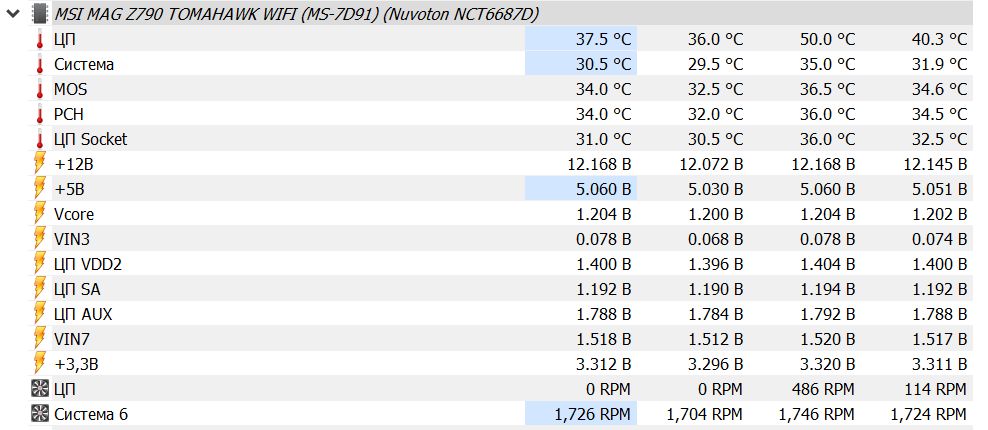The height and width of the screenshot is (430, 988).
Task: Click the PCH minimum value 32.0 °C
Action: coord(715,115)
